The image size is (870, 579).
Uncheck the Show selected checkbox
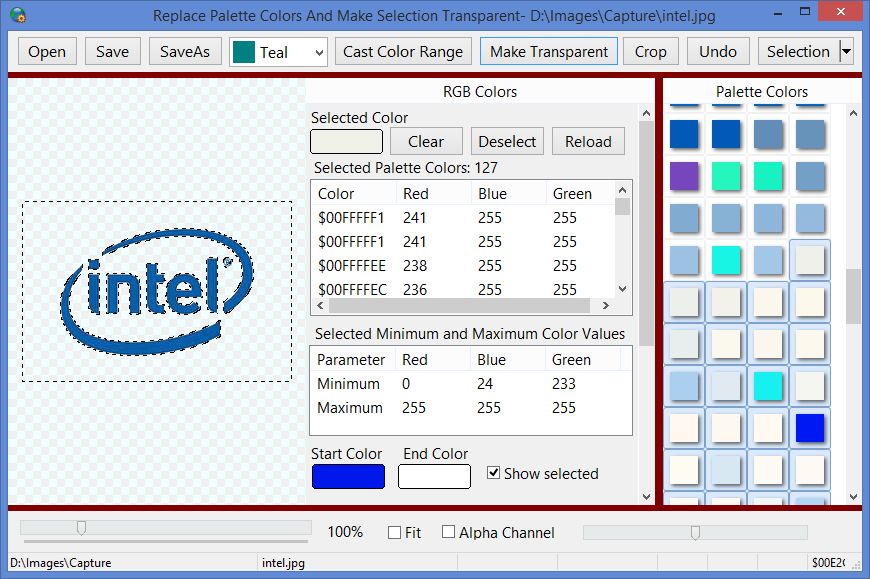click(x=493, y=473)
